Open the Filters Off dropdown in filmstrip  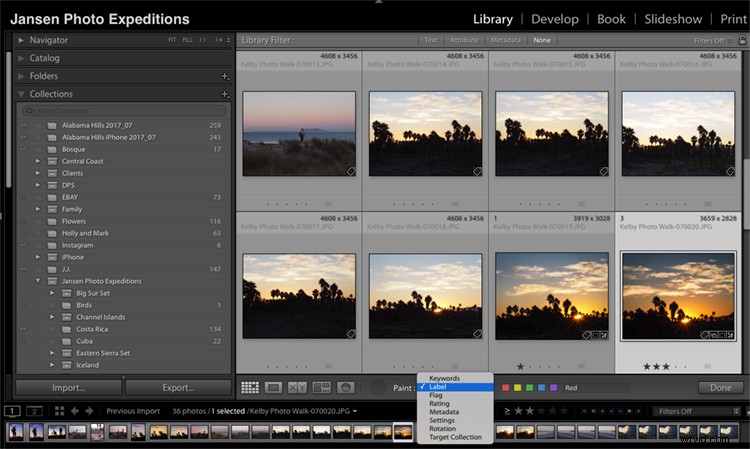[x=697, y=411]
